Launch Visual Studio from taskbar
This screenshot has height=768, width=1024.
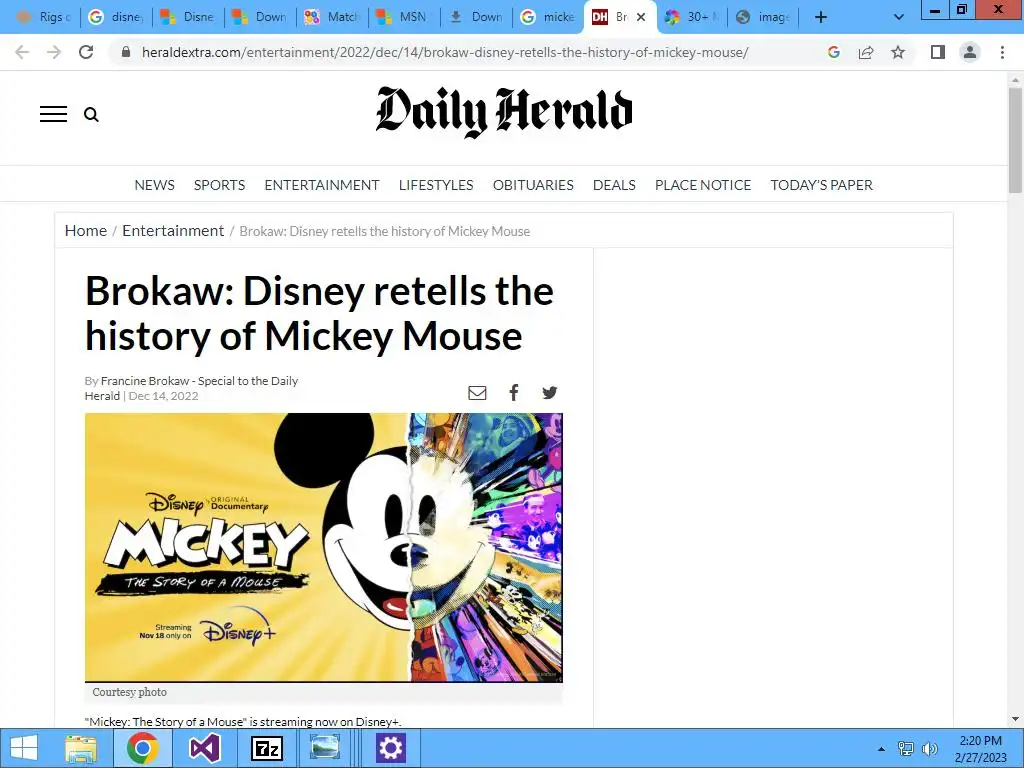[x=205, y=748]
